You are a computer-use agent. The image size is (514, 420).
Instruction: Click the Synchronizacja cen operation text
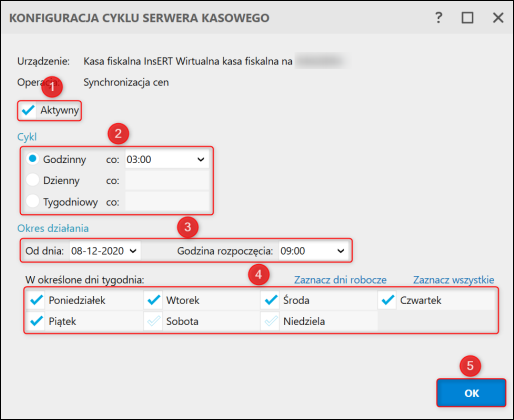pyautogui.click(x=126, y=82)
